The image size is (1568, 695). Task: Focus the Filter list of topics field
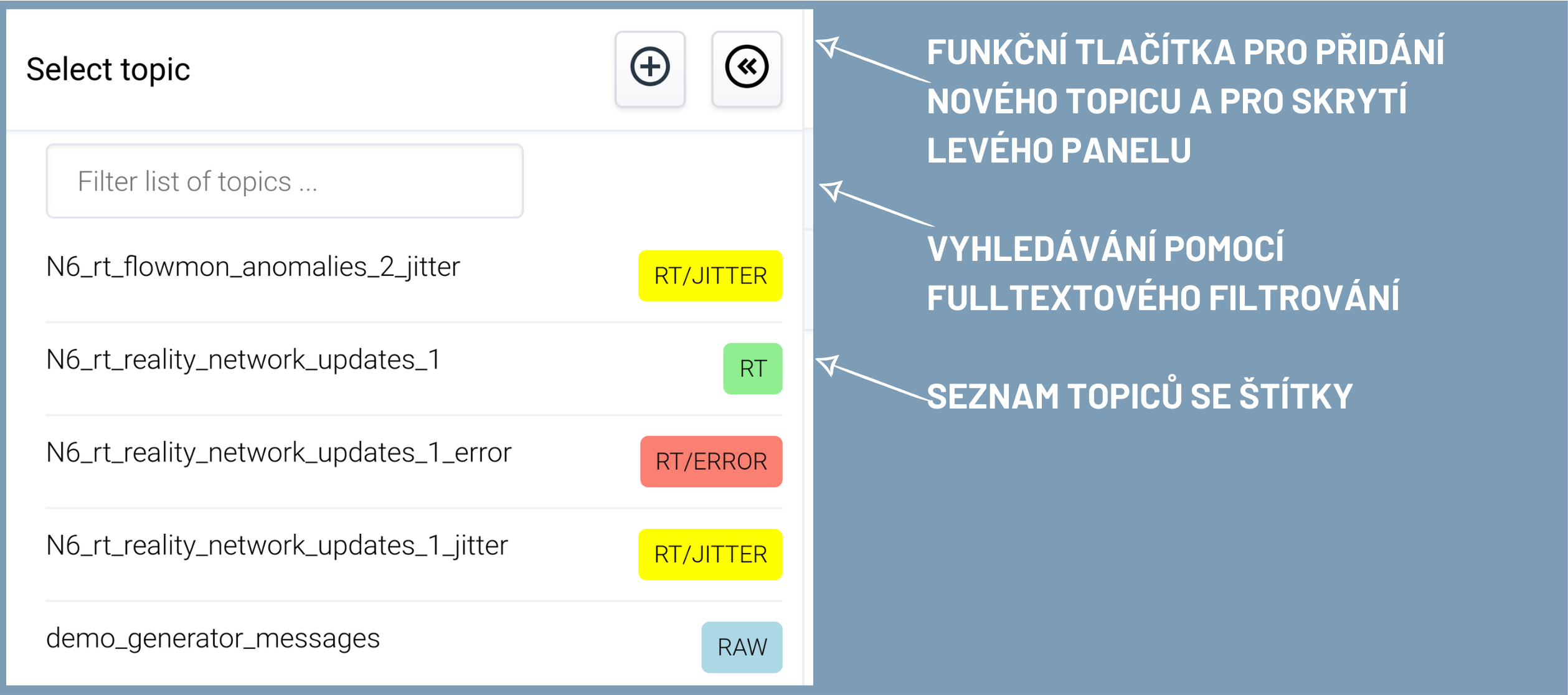point(285,181)
